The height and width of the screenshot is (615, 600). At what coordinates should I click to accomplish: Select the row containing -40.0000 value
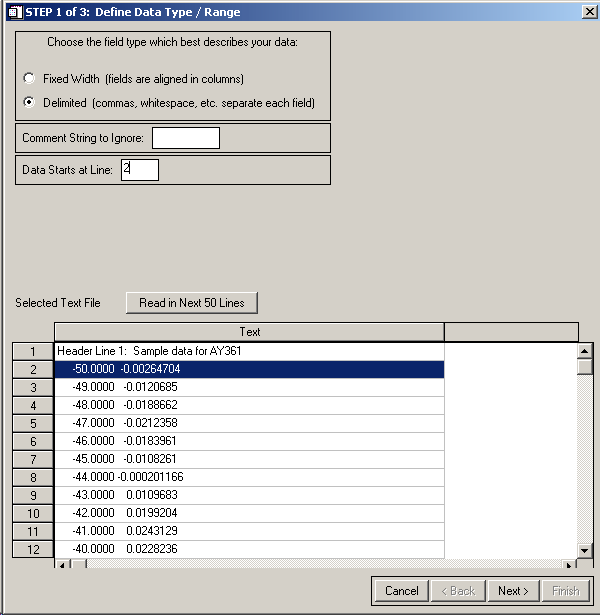click(249, 549)
